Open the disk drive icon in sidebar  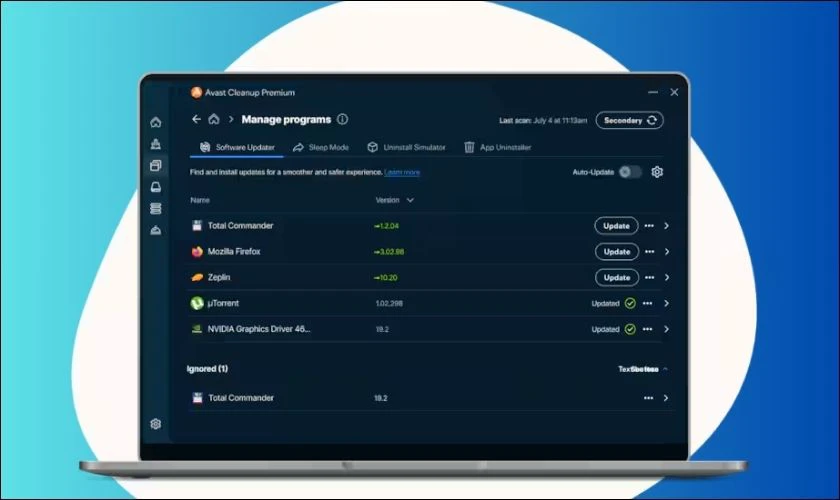[155, 187]
